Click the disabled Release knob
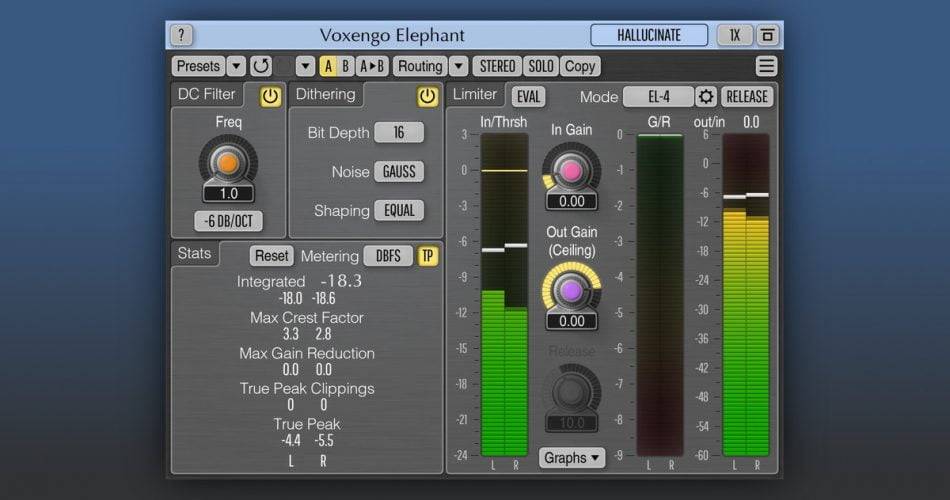 click(571, 393)
